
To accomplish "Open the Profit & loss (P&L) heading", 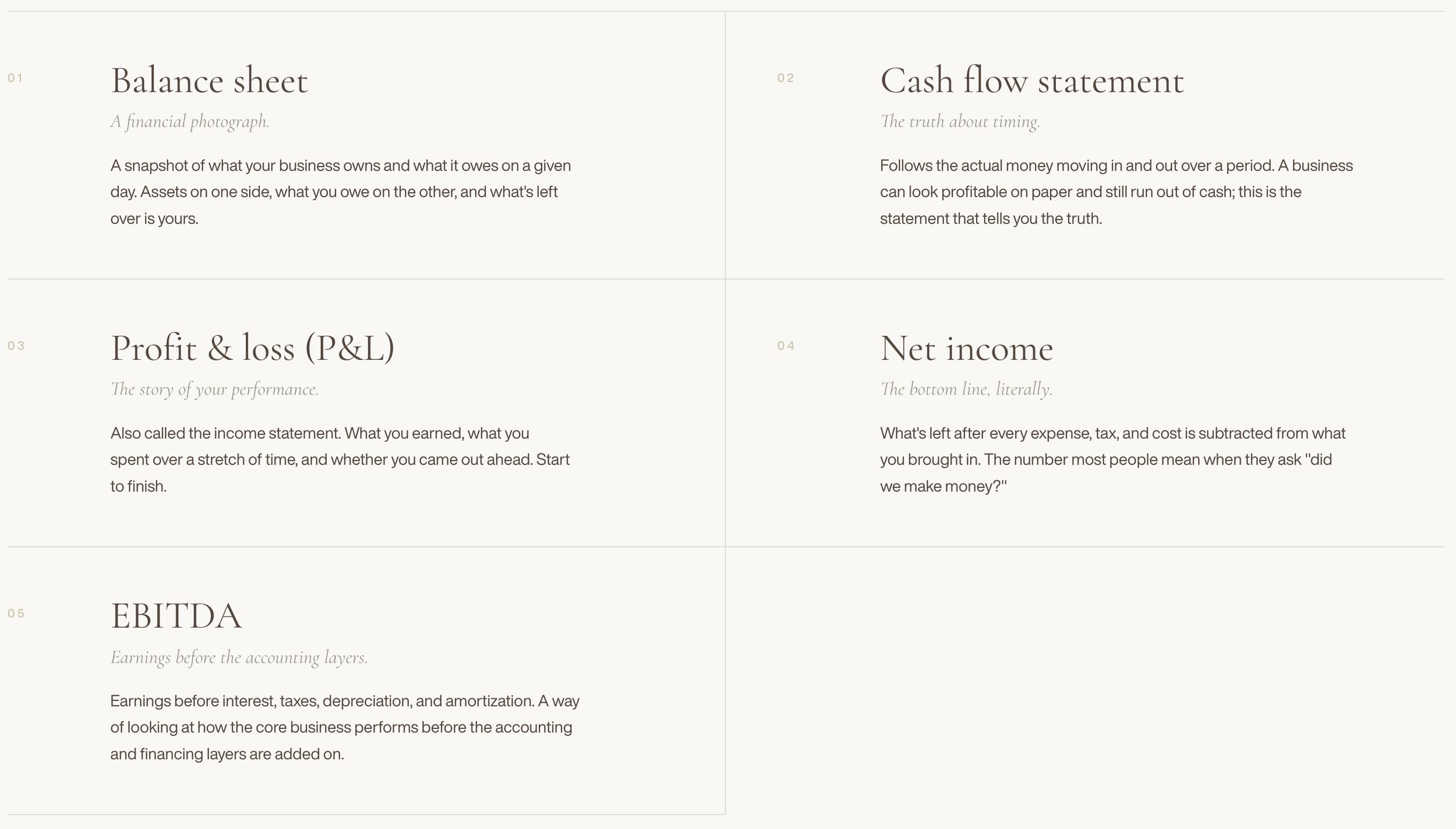I will [253, 348].
